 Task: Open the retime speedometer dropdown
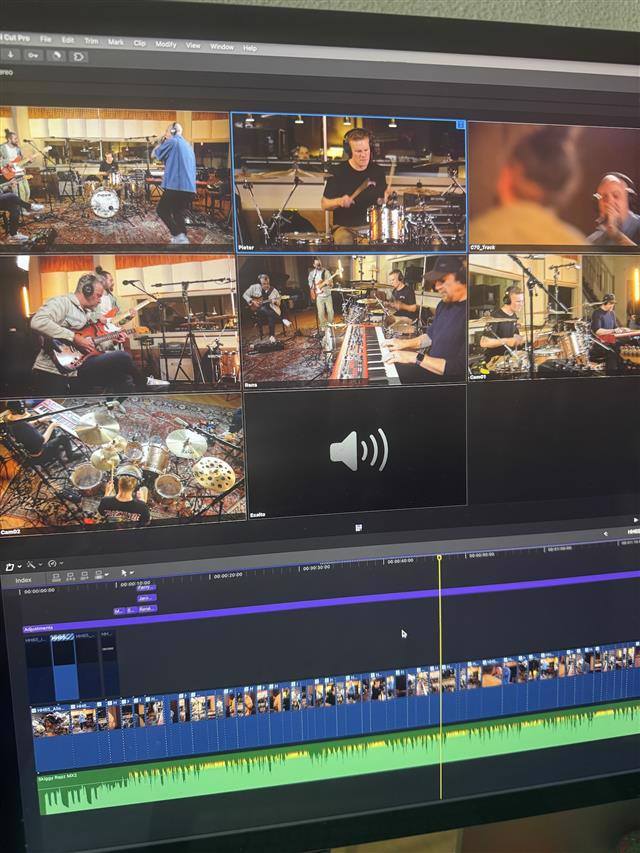(x=55, y=564)
